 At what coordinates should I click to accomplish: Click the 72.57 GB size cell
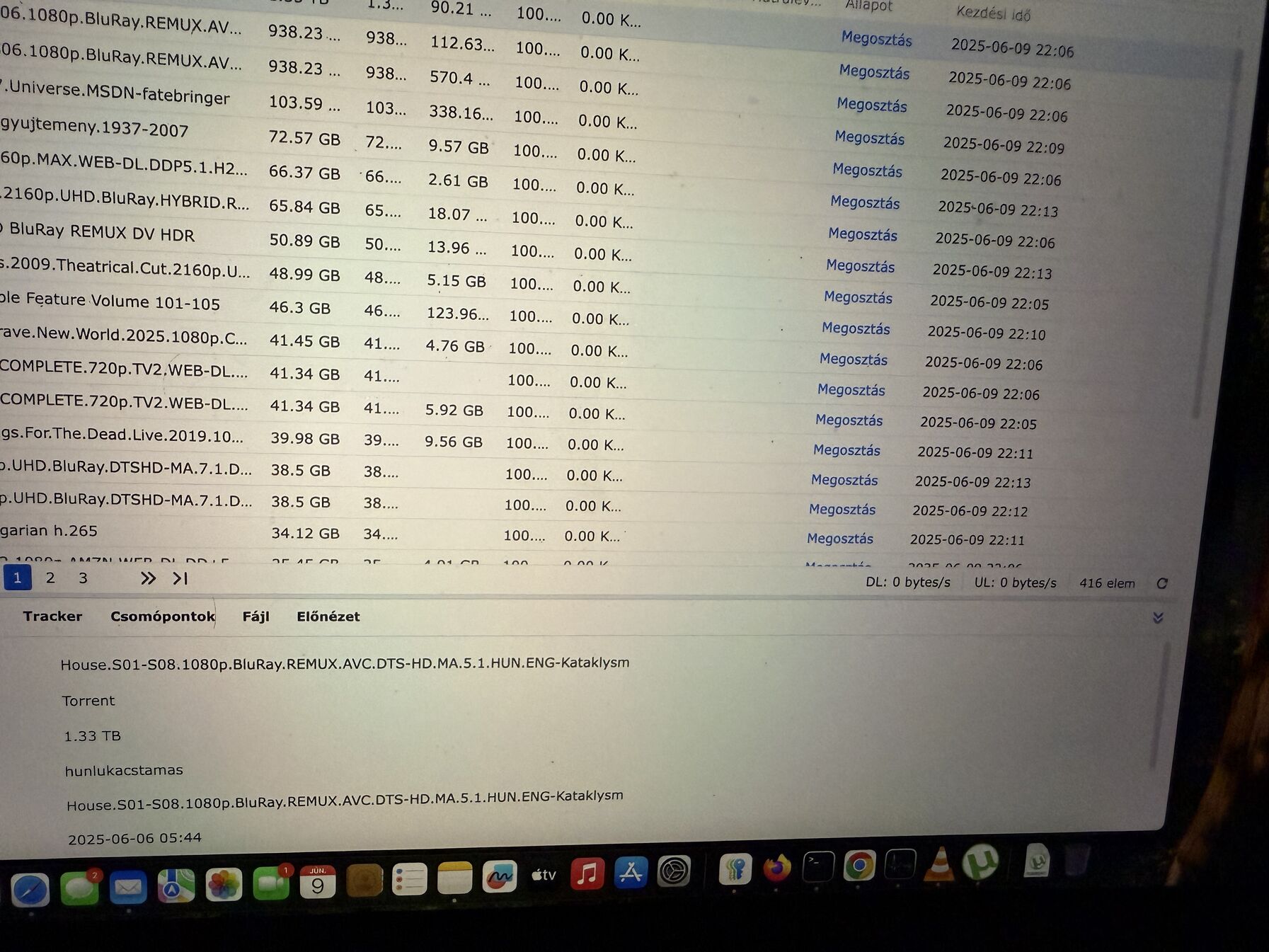point(304,138)
